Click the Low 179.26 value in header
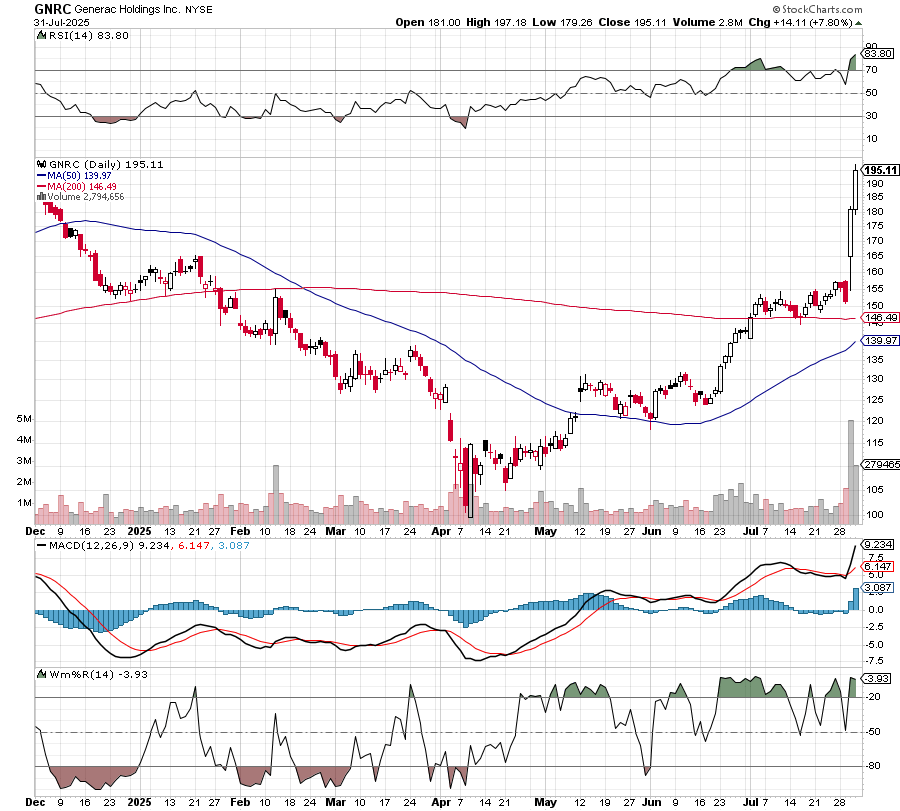The image size is (900, 811). pos(562,22)
